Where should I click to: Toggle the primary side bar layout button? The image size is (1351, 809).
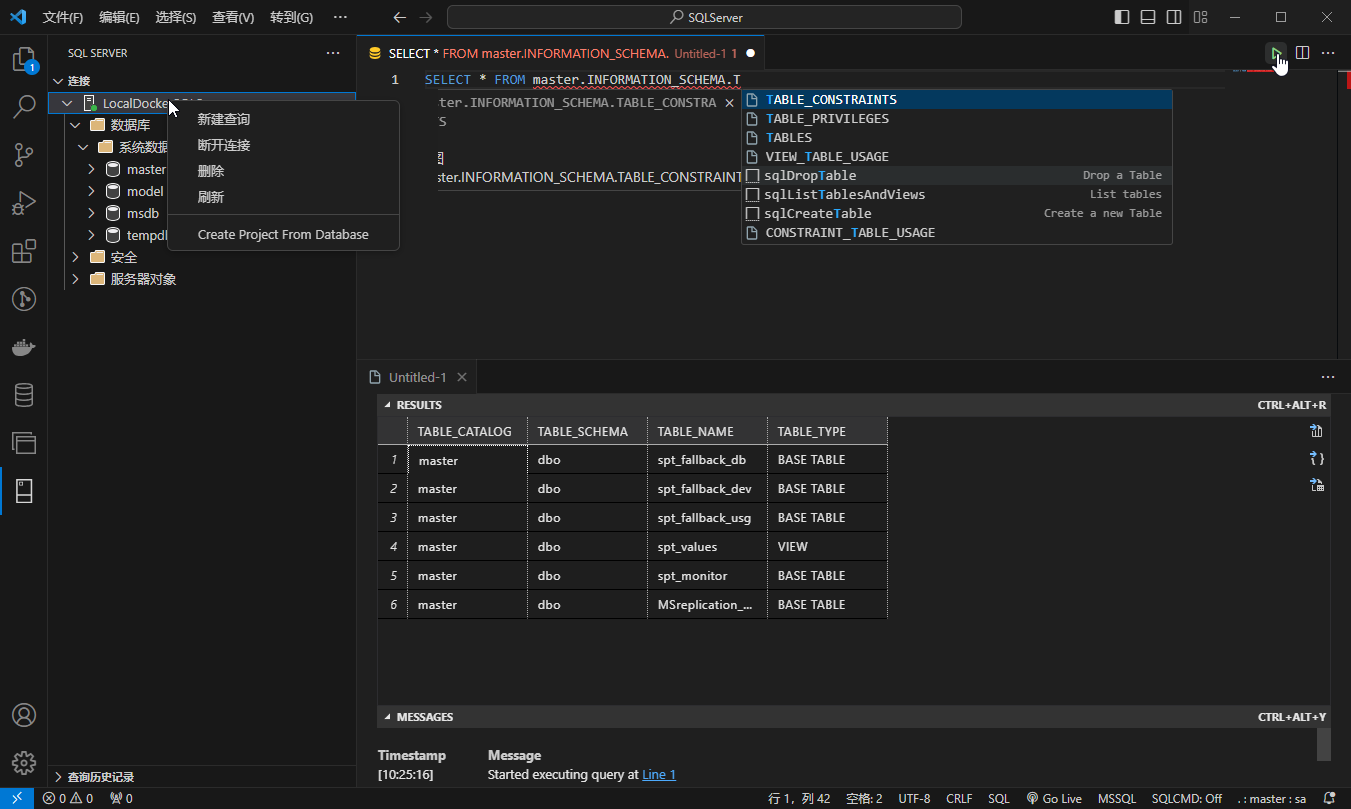pyautogui.click(x=1122, y=17)
